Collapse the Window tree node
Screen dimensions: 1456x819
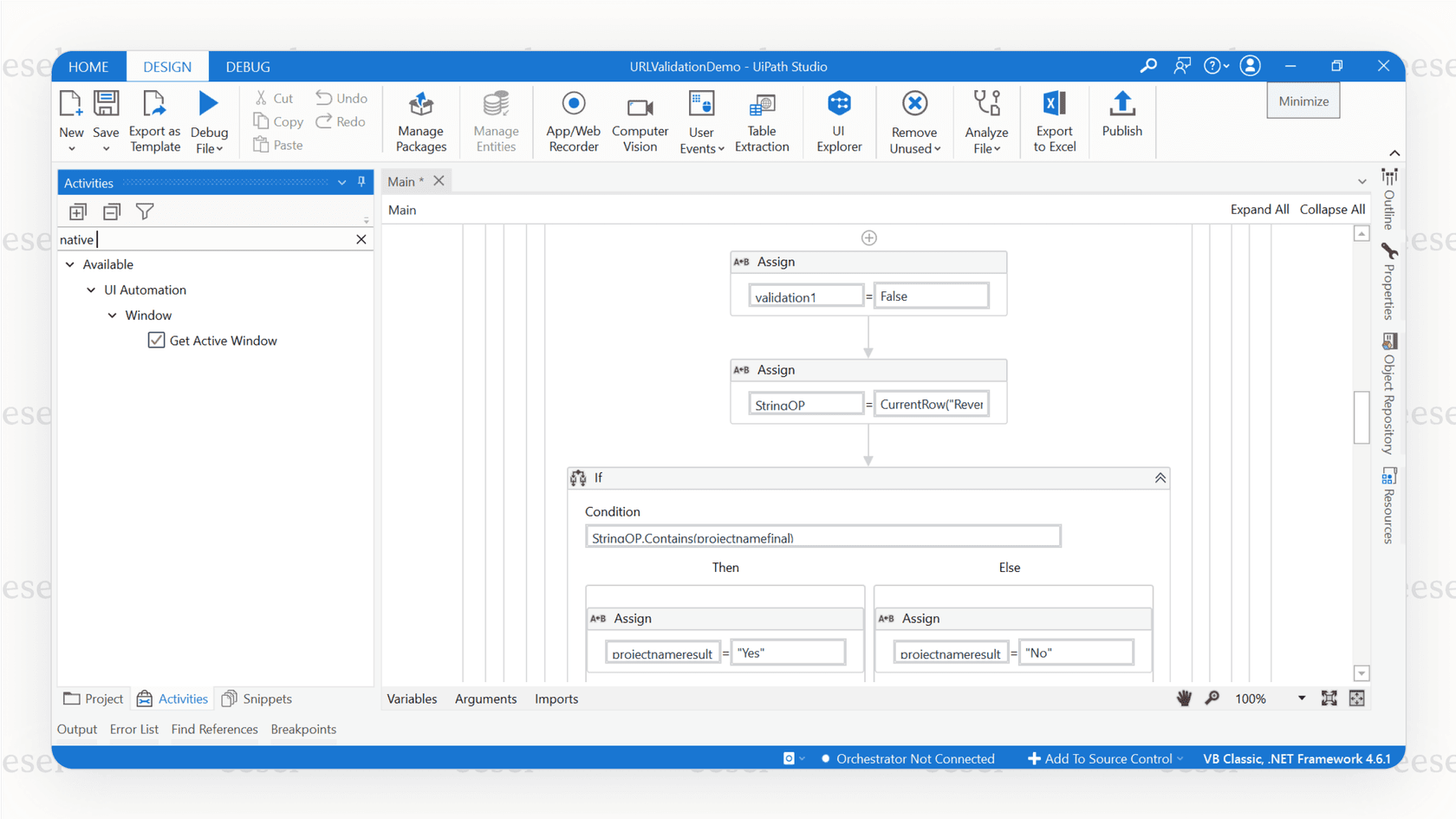pos(112,315)
